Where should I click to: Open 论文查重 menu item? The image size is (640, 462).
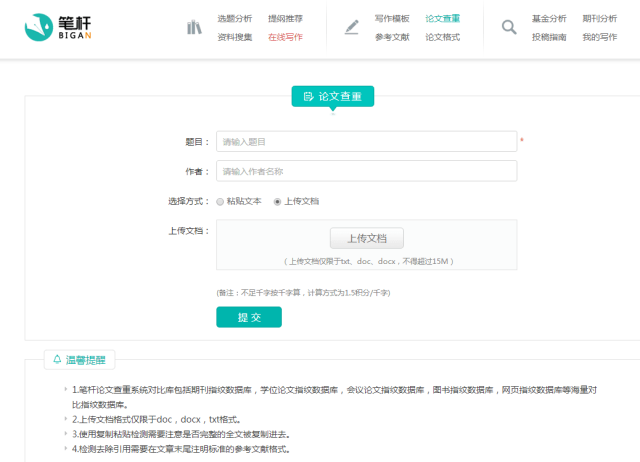[x=442, y=18]
